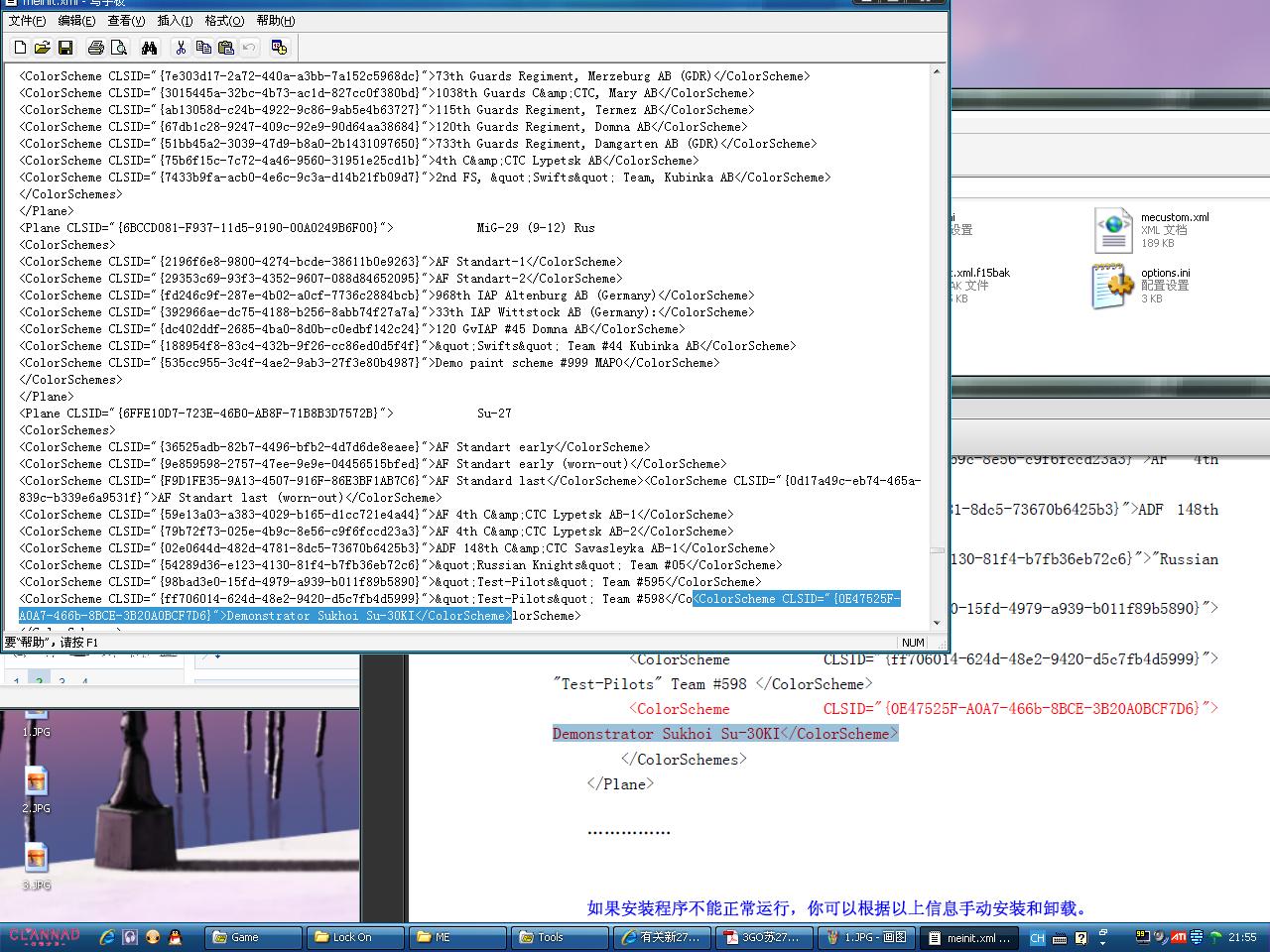This screenshot has height=952, width=1270.
Task: Switch to the 有关新27 browser taskbar button
Action: (662, 937)
